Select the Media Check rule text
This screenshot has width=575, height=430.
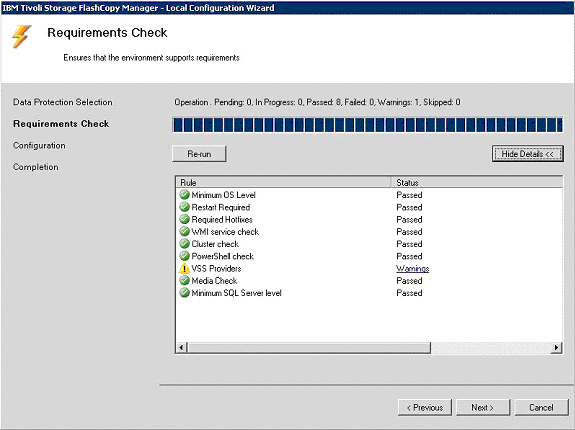(x=214, y=281)
